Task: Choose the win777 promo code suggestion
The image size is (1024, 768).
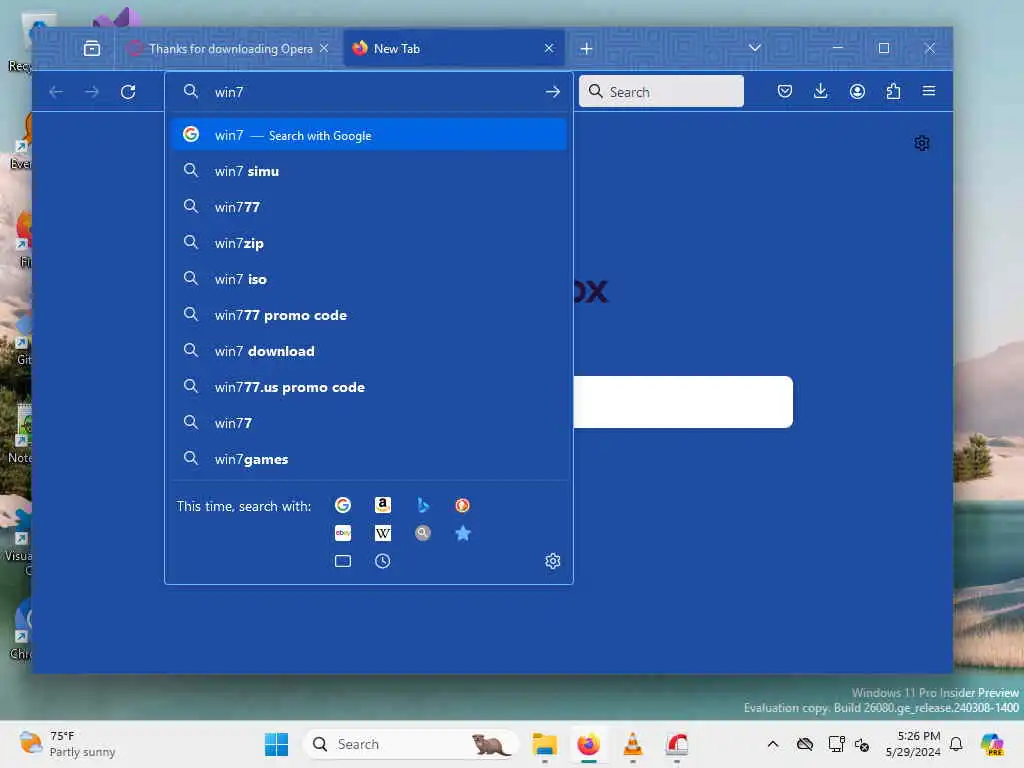Action: (x=369, y=315)
